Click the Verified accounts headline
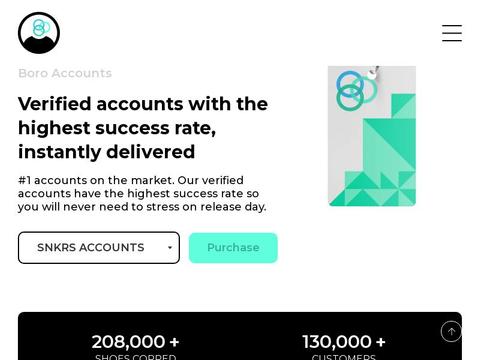480x360 pixels. tap(143, 128)
